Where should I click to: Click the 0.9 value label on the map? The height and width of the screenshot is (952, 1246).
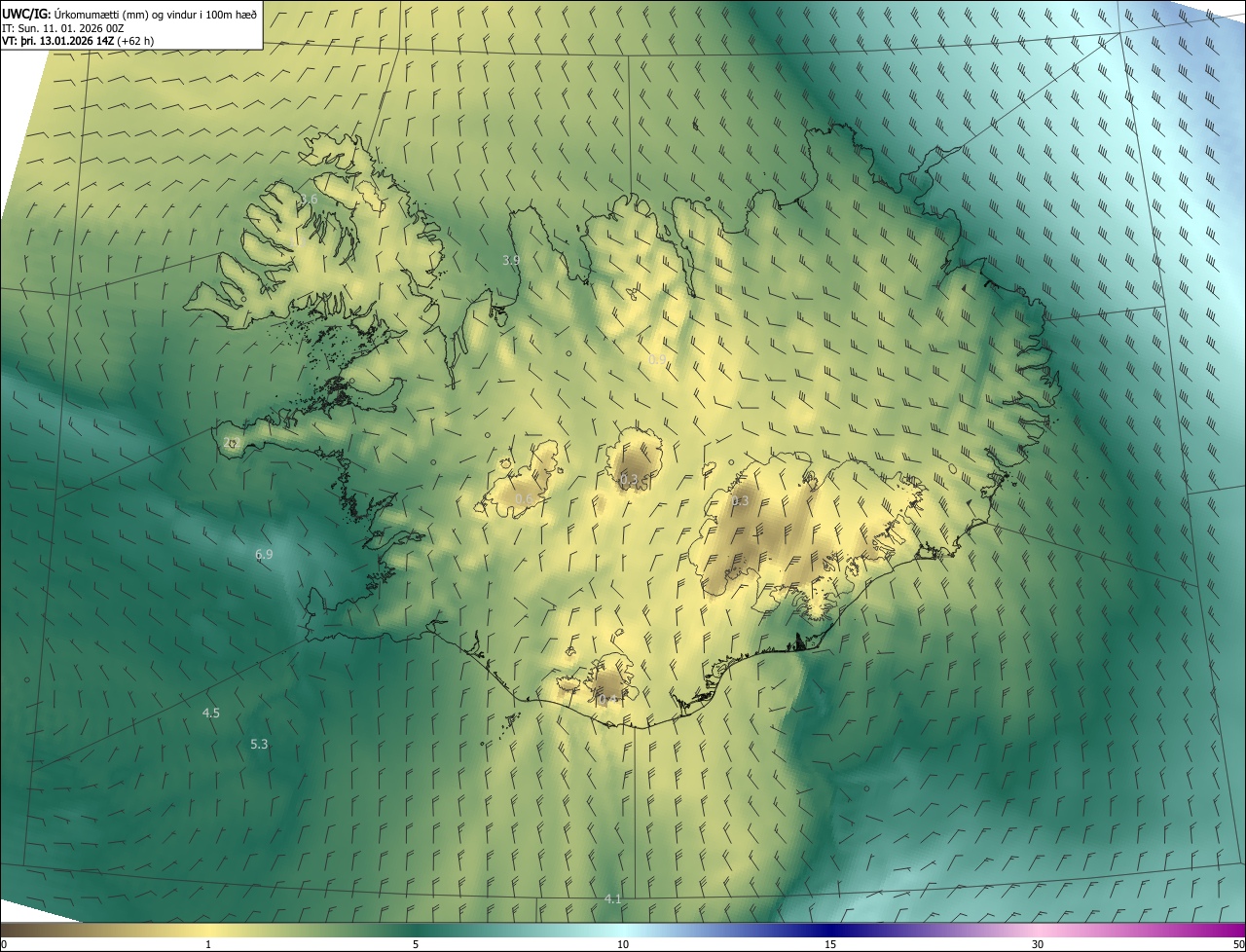pyautogui.click(x=657, y=360)
